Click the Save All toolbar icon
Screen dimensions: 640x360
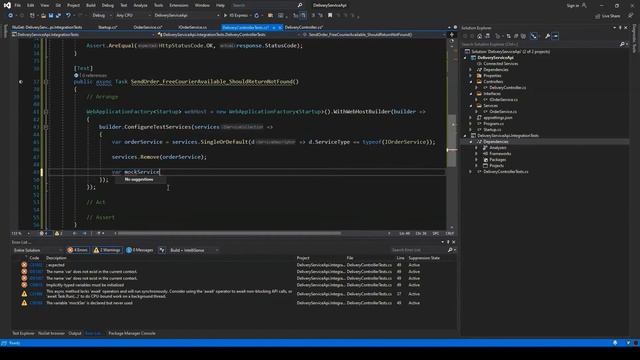point(58,16)
